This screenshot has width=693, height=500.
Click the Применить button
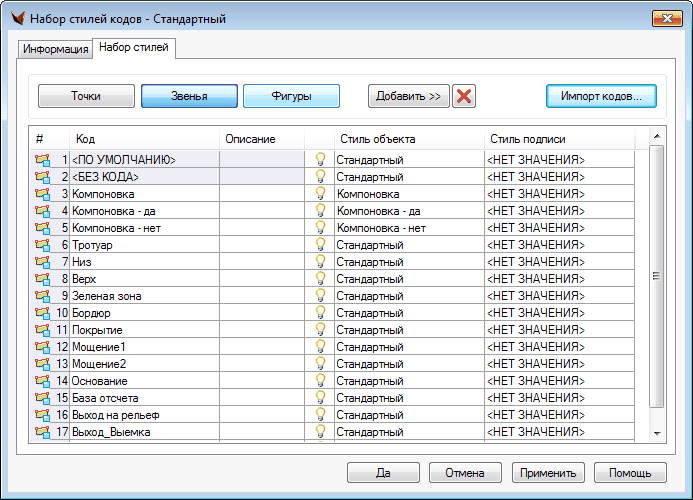pyautogui.click(x=548, y=473)
